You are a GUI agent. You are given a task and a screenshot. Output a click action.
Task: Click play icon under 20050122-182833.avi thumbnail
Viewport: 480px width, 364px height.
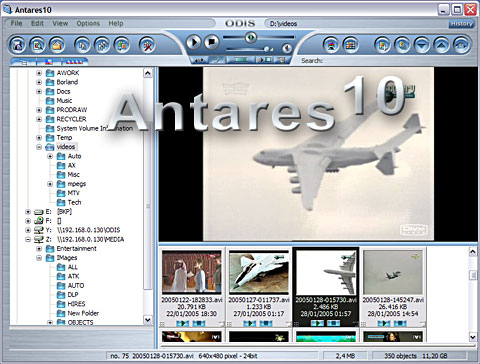pyautogui.click(x=182, y=323)
